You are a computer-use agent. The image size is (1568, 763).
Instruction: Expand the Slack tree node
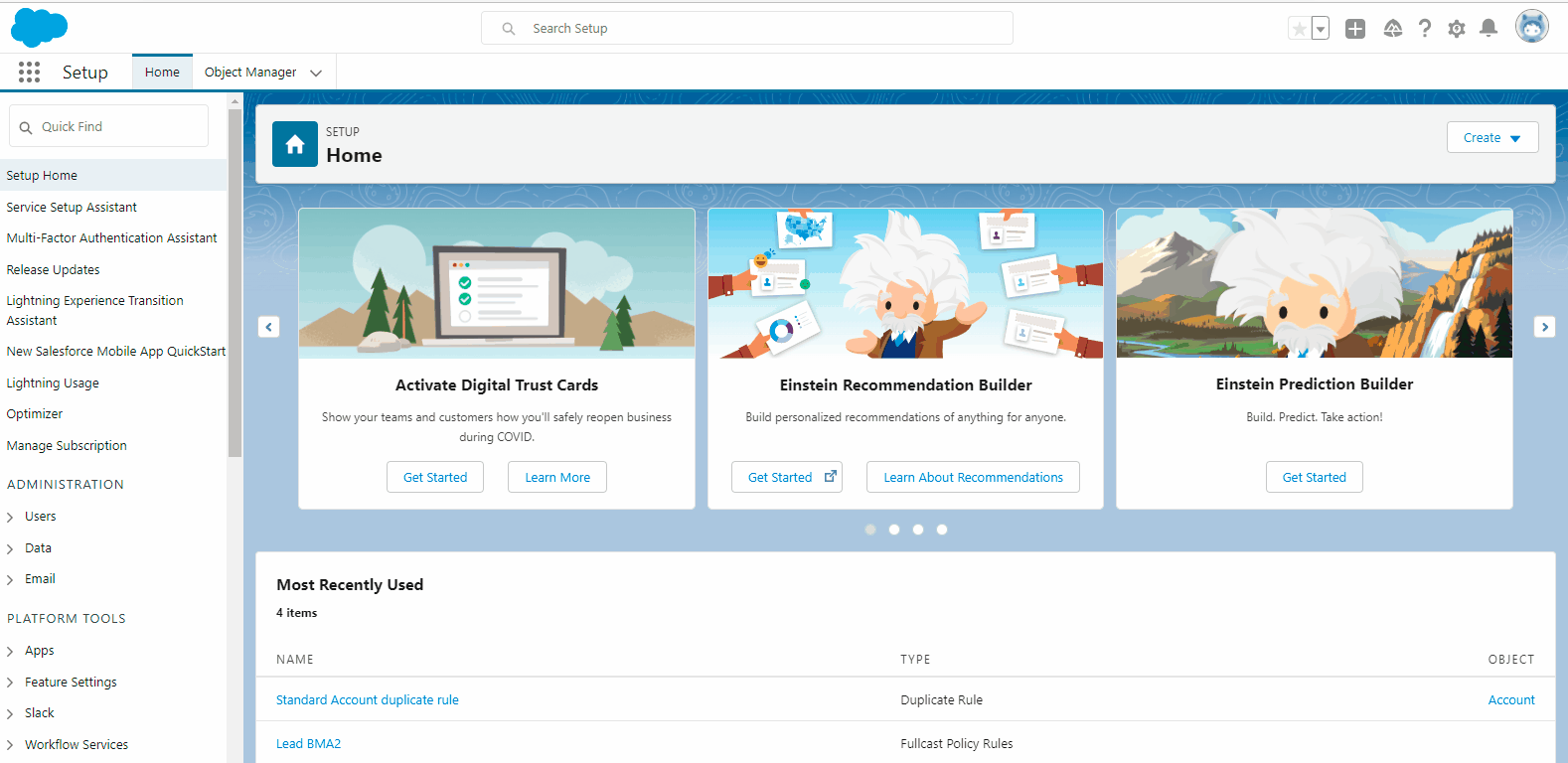click(11, 713)
